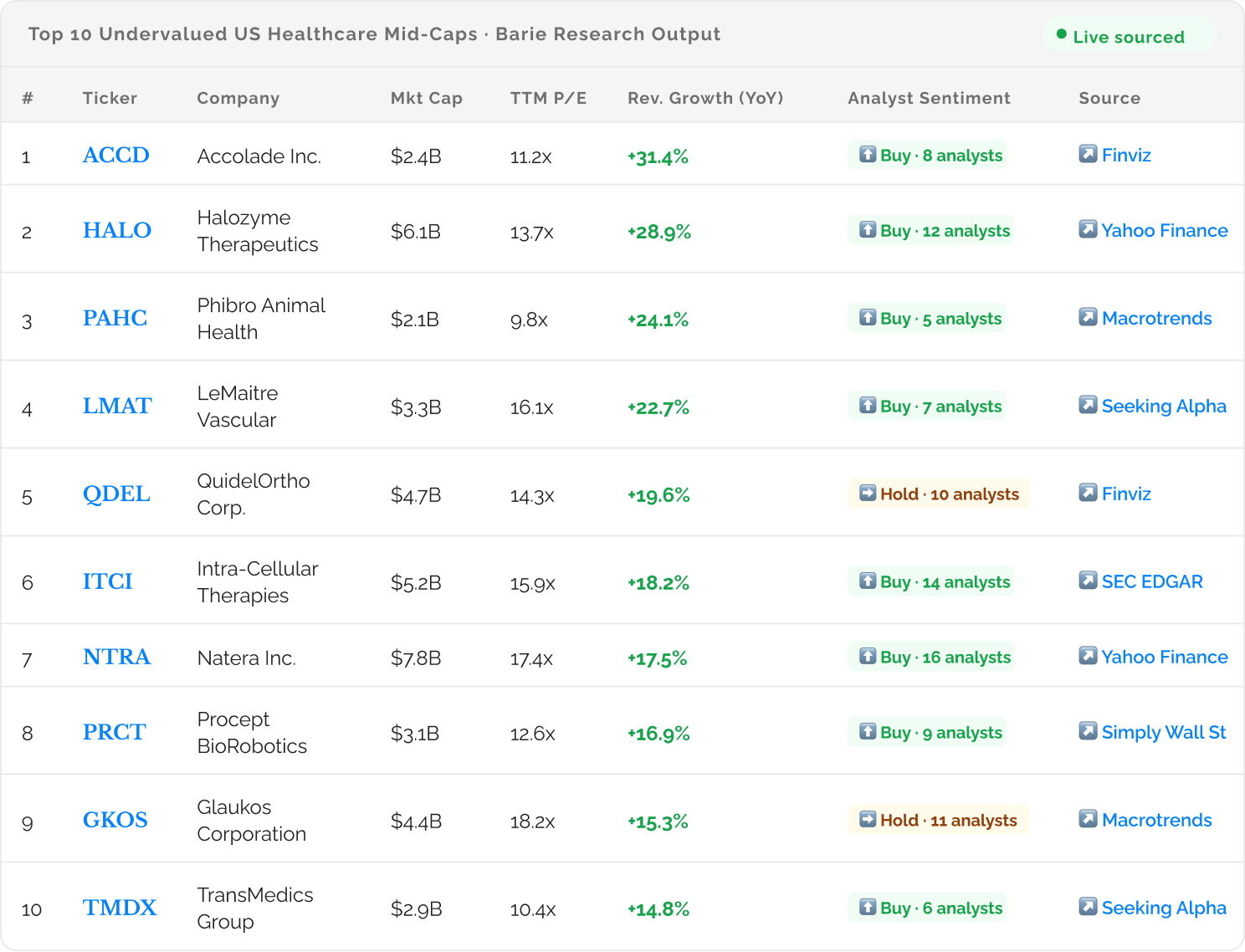The image size is (1245, 952).
Task: Open the LMAT ticker link
Action: (117, 407)
